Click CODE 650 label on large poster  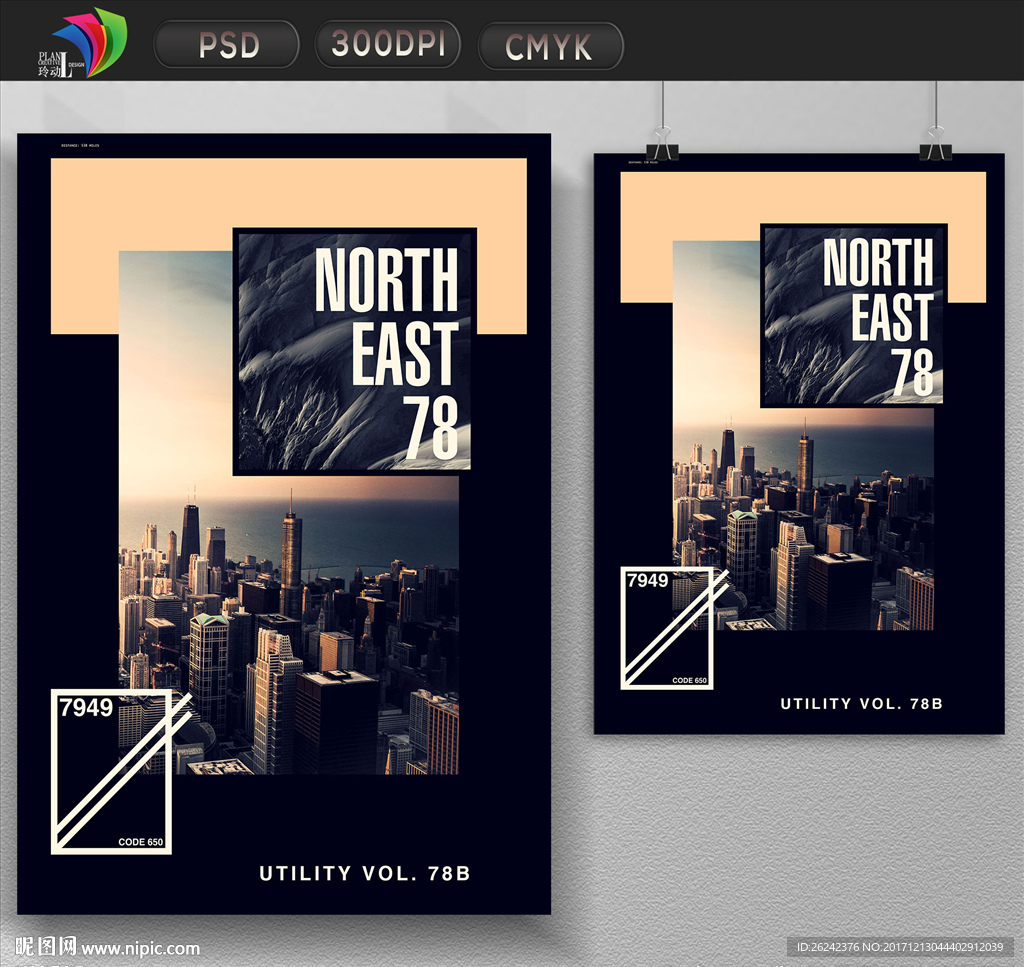(x=140, y=842)
